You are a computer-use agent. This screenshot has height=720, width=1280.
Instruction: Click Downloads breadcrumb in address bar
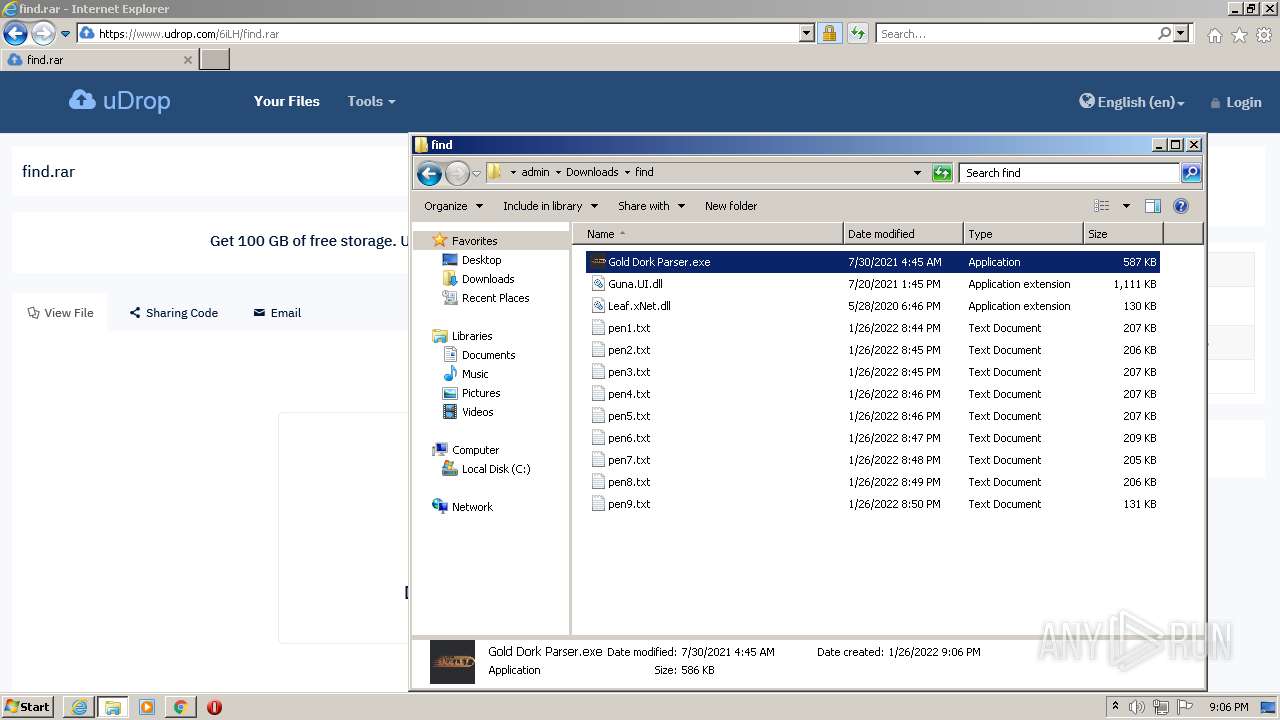[592, 172]
